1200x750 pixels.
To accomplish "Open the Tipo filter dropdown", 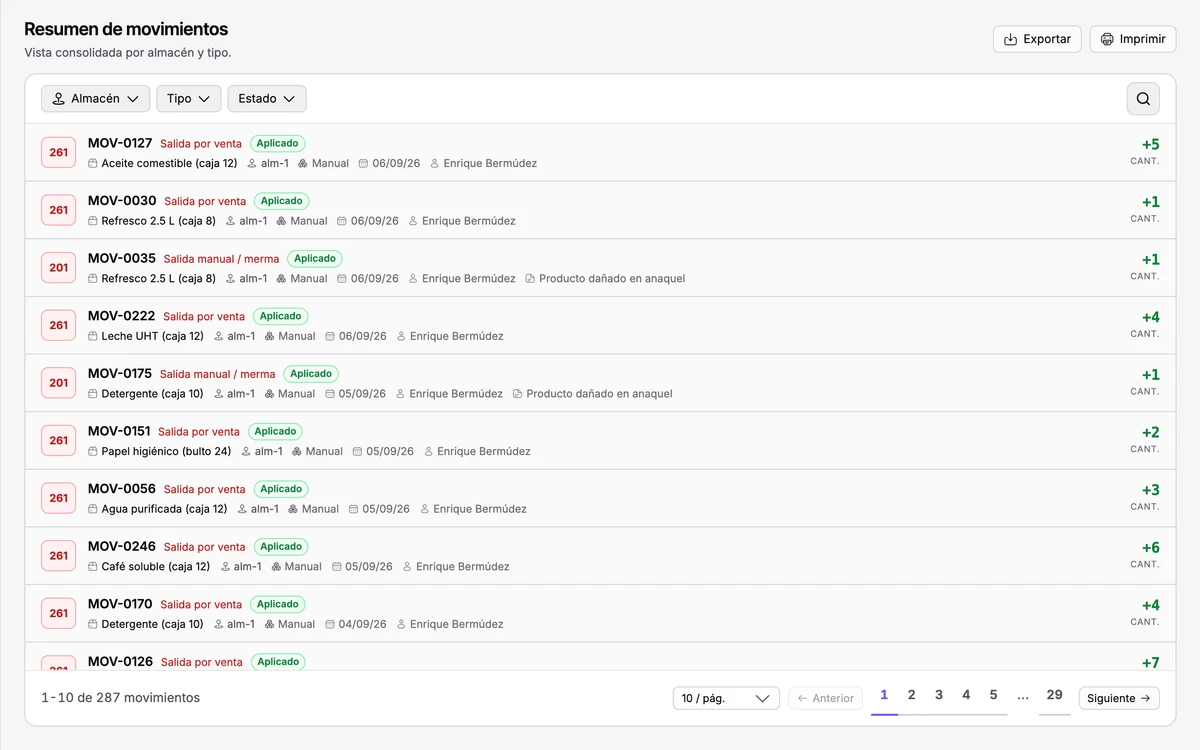I will click(x=189, y=99).
